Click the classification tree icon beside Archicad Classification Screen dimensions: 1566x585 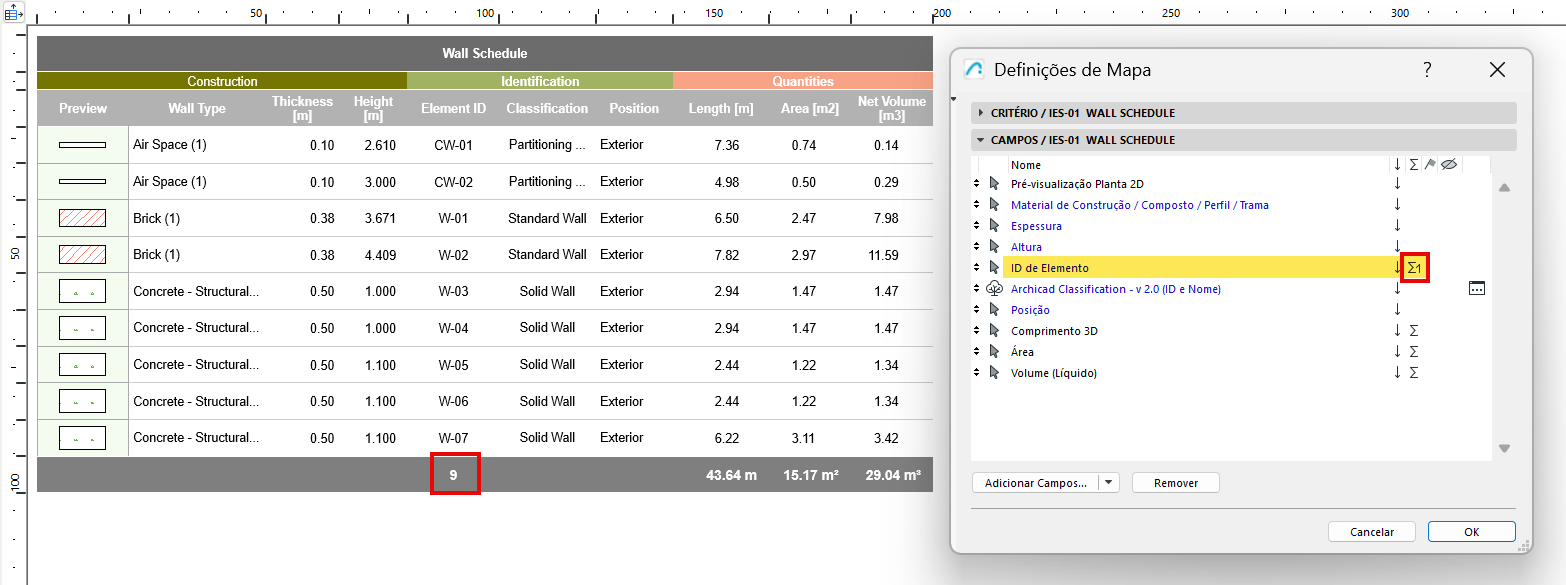click(994, 289)
